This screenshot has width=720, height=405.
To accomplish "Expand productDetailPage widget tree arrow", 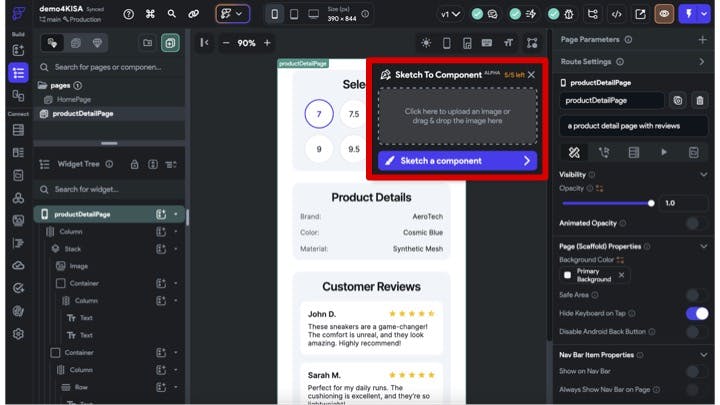I will click(176, 214).
